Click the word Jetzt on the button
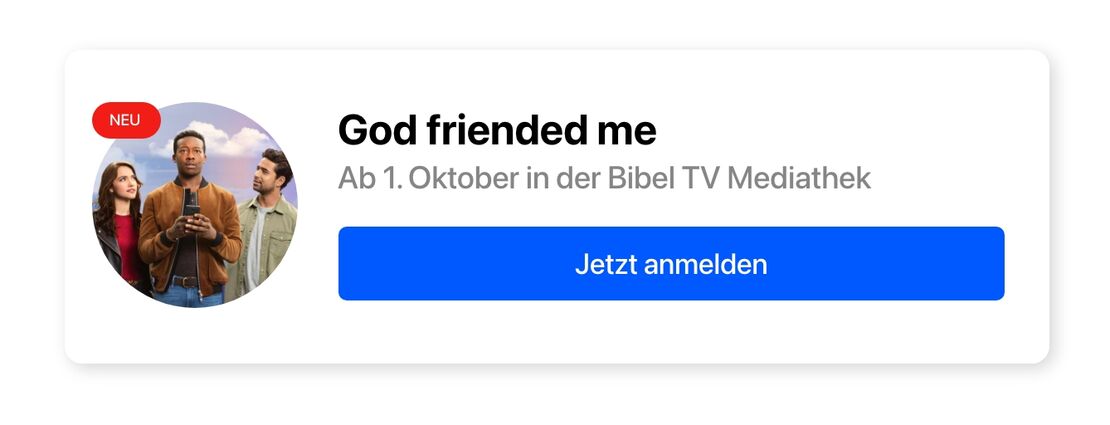The height and width of the screenshot is (425, 1110). (x=604, y=264)
